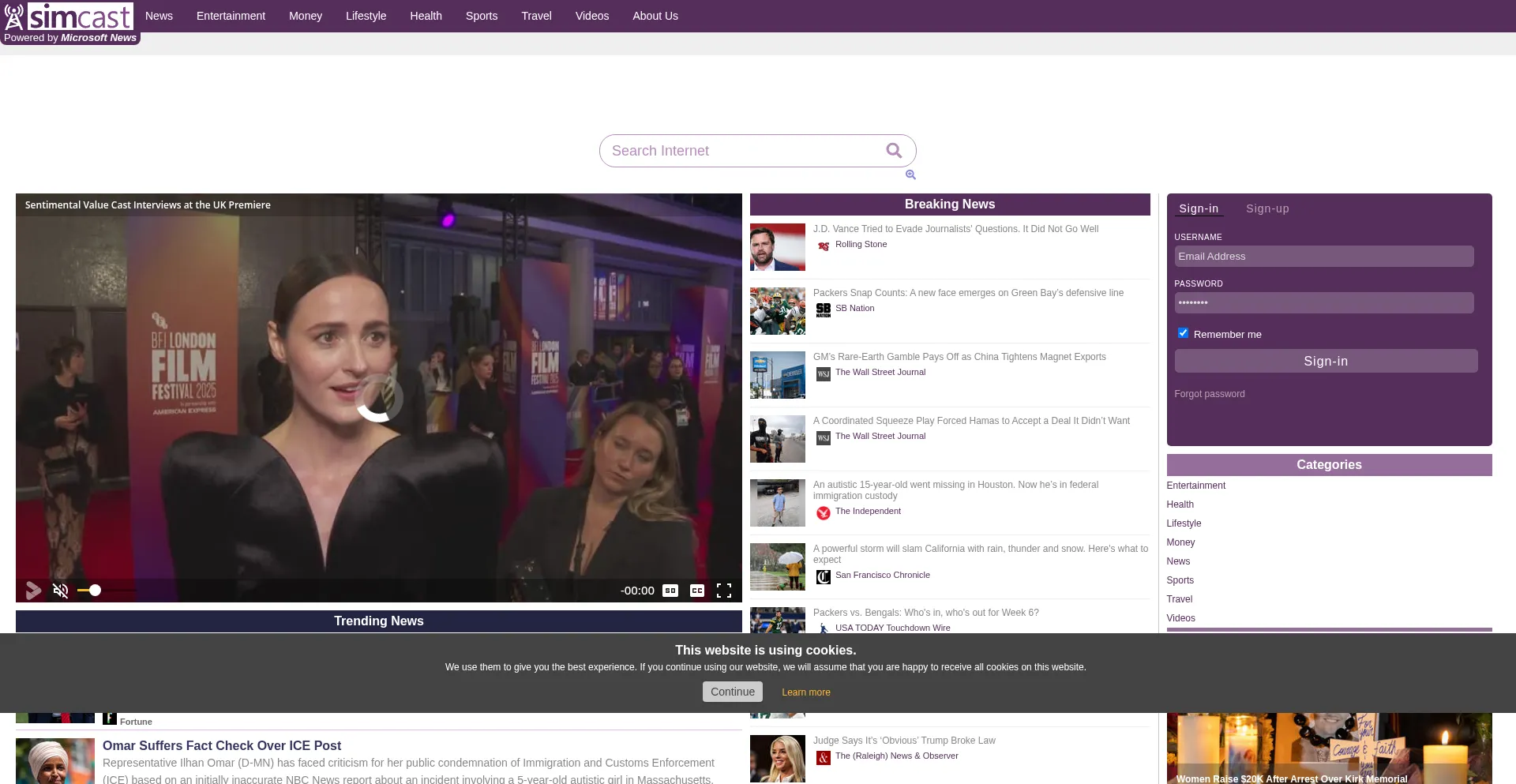Click Continue on cookie banner
Image resolution: width=1516 pixels, height=784 pixels.
point(732,692)
